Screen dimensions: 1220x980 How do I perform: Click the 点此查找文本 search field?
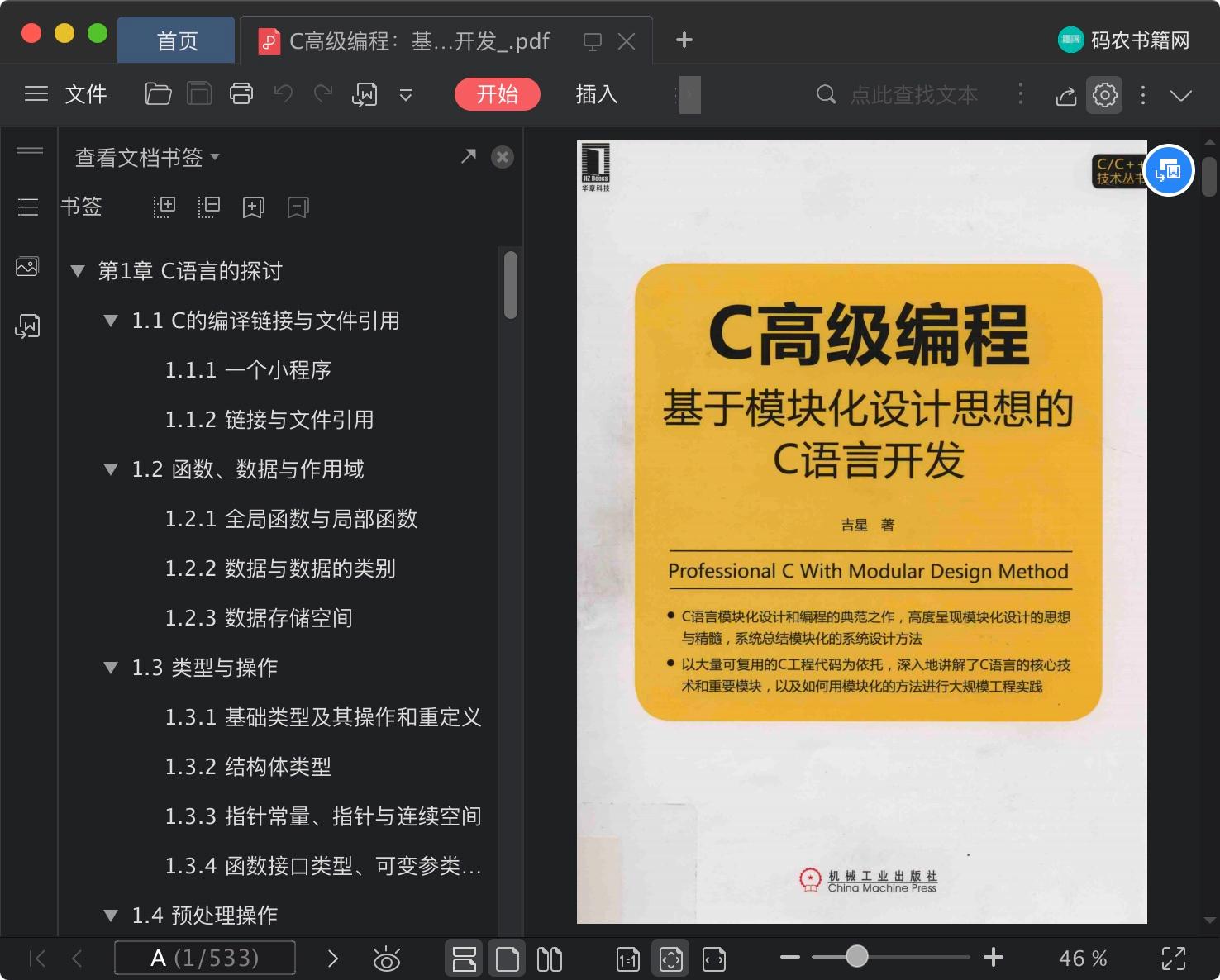tap(914, 95)
